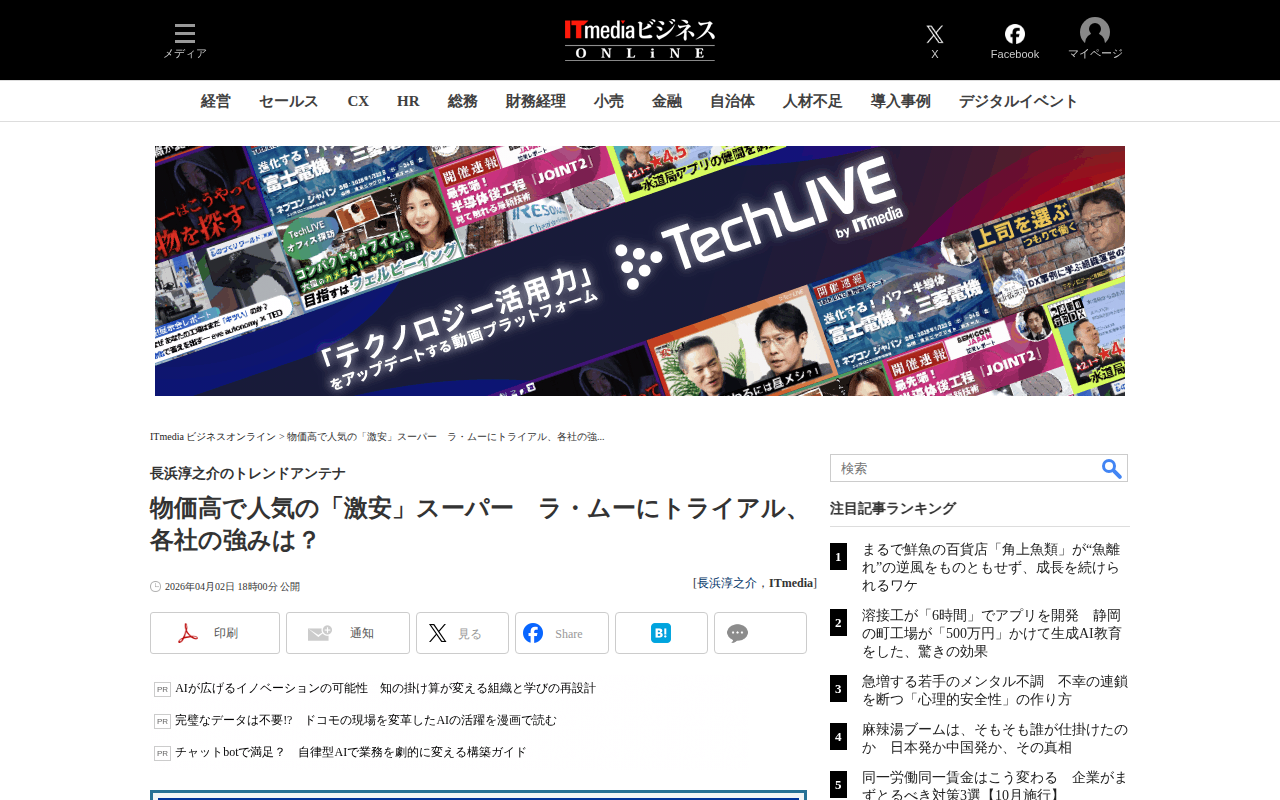
Task: Open author link 長浜淳之介
Action: tap(727, 583)
